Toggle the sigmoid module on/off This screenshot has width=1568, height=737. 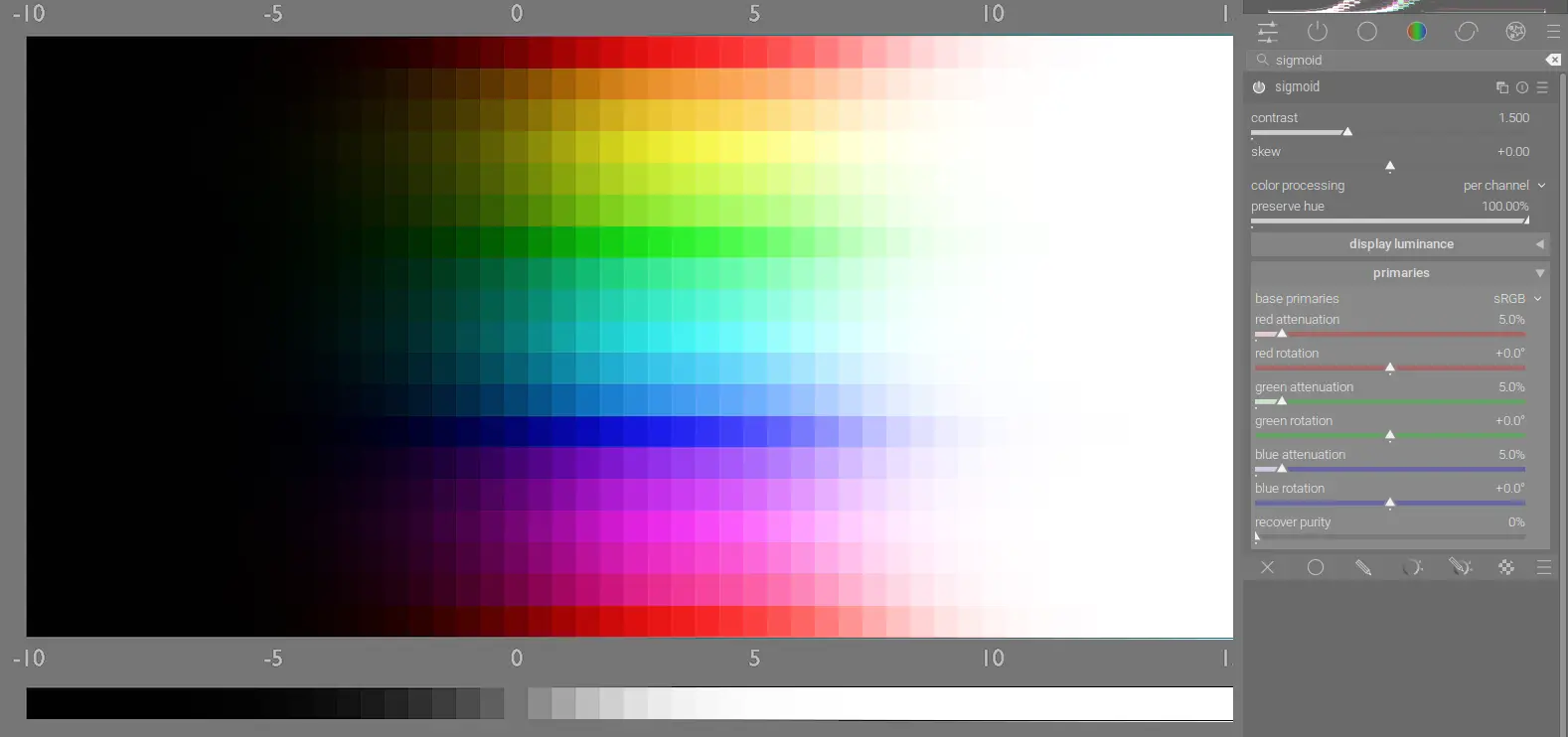(x=1259, y=87)
